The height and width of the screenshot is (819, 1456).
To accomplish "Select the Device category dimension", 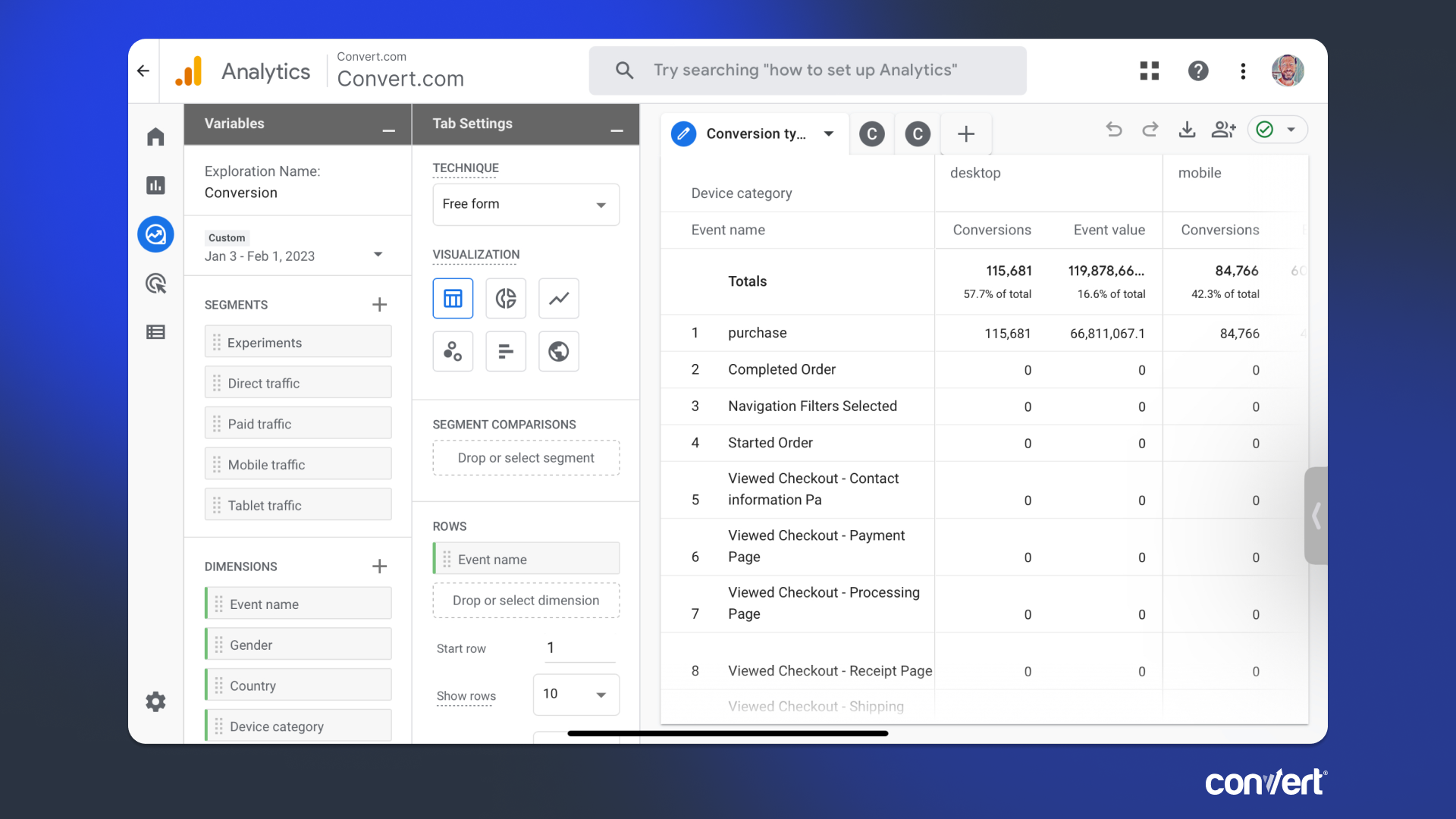I will (298, 726).
